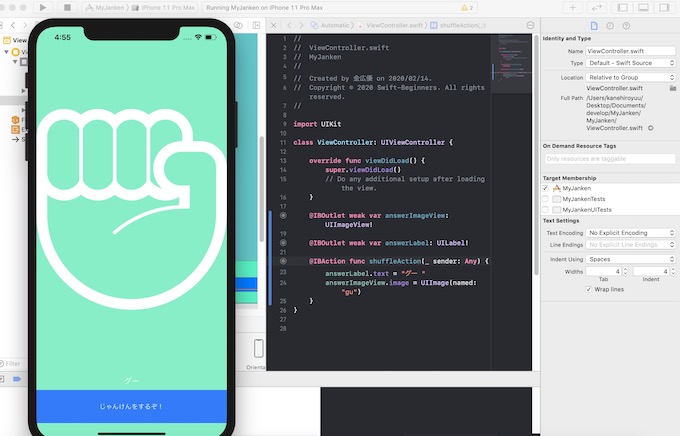
Task: Go back in assistant editor history
Action: 289,25
